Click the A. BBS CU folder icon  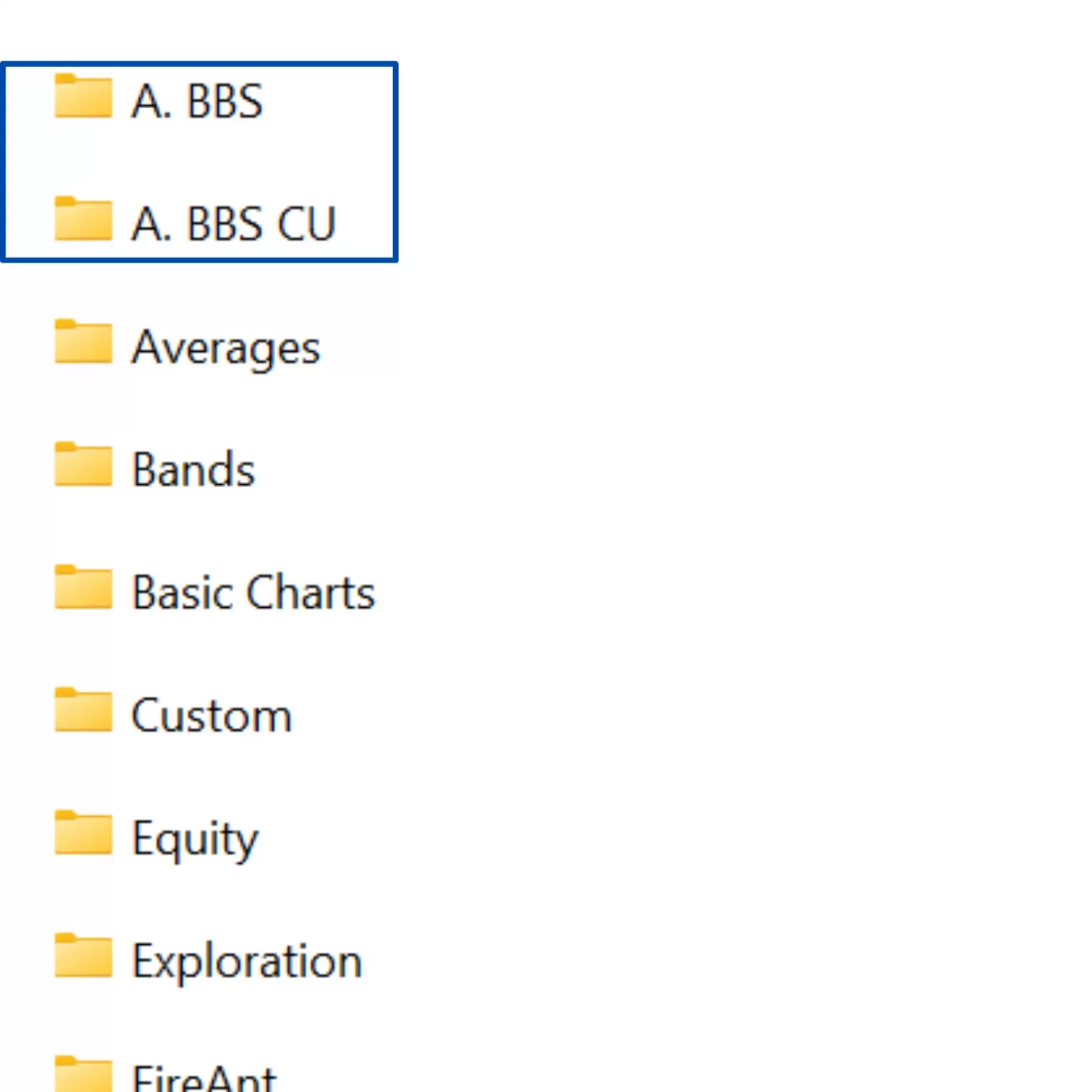click(x=83, y=220)
